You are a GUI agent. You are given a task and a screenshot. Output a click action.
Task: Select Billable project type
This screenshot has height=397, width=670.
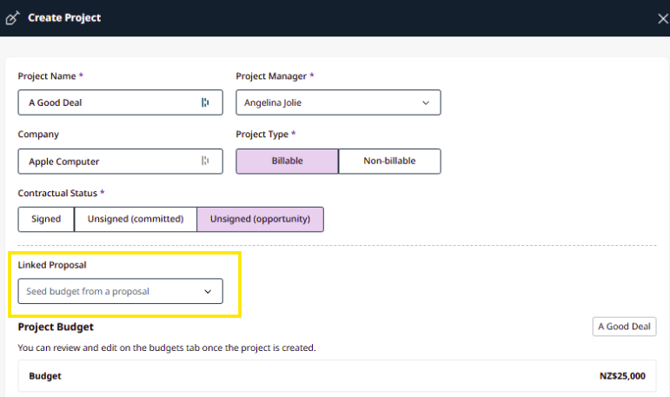pyautogui.click(x=287, y=161)
